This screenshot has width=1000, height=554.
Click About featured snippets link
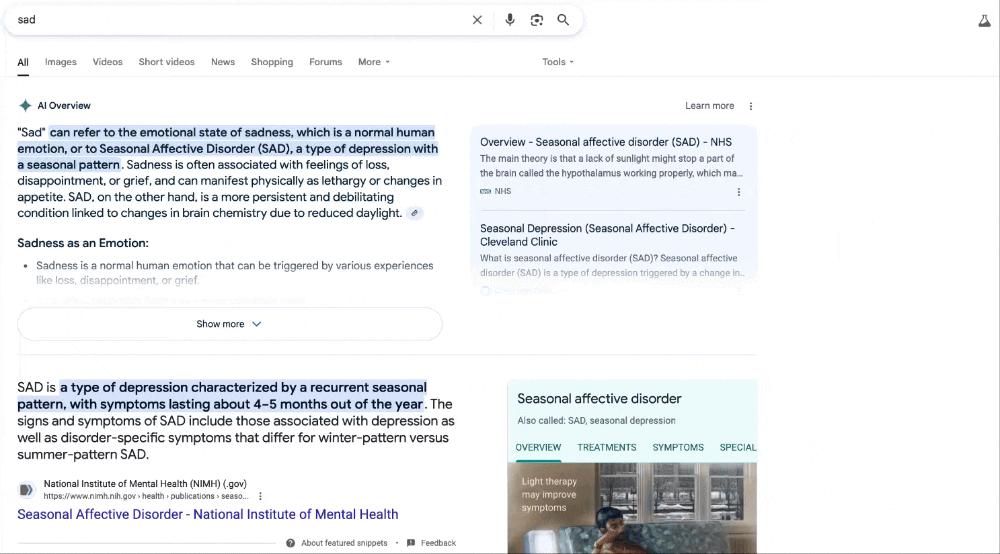344,543
